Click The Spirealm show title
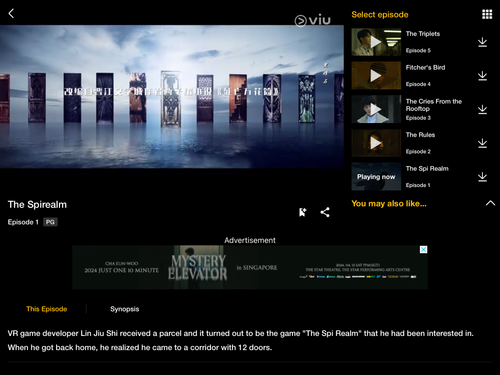500x375 pixels. point(37,204)
